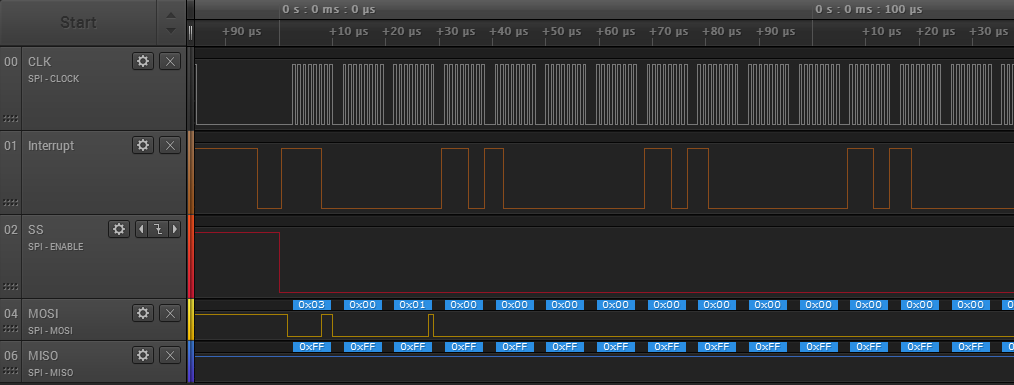Image resolution: width=1014 pixels, height=385 pixels.
Task: Select the 0x03 decoded MOSI byte bubble
Action: pyautogui.click(x=312, y=305)
